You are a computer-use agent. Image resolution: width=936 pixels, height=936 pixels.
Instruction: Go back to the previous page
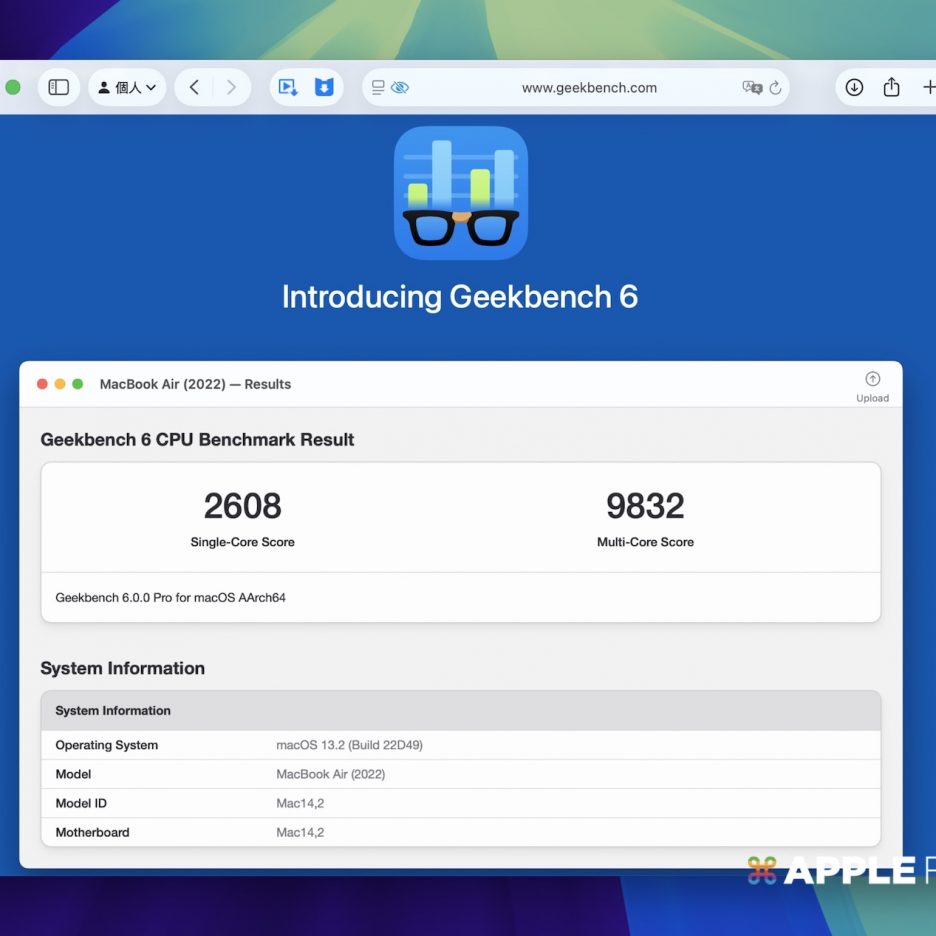pyautogui.click(x=194, y=88)
